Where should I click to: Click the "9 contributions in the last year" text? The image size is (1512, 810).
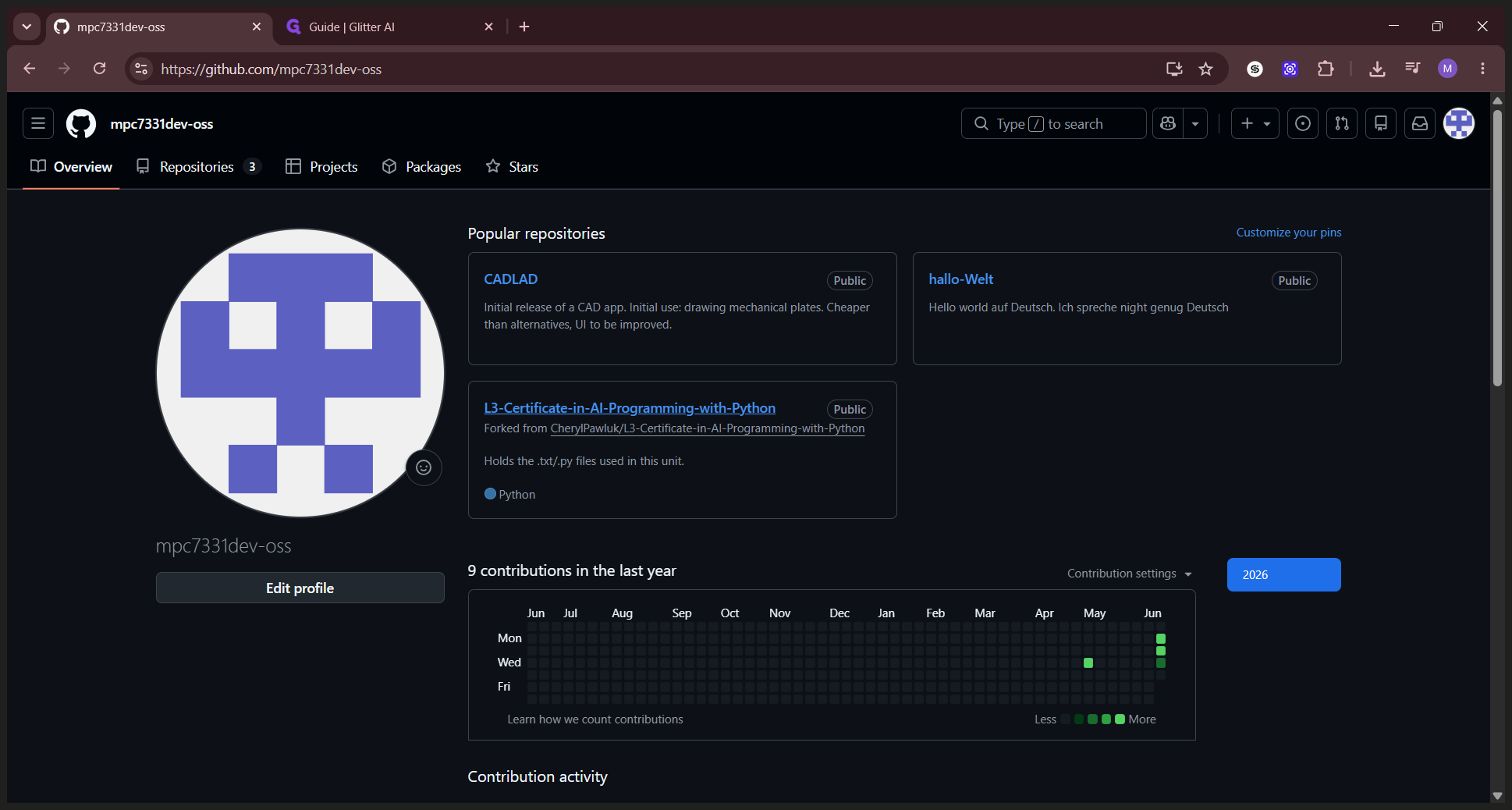pyautogui.click(x=572, y=570)
